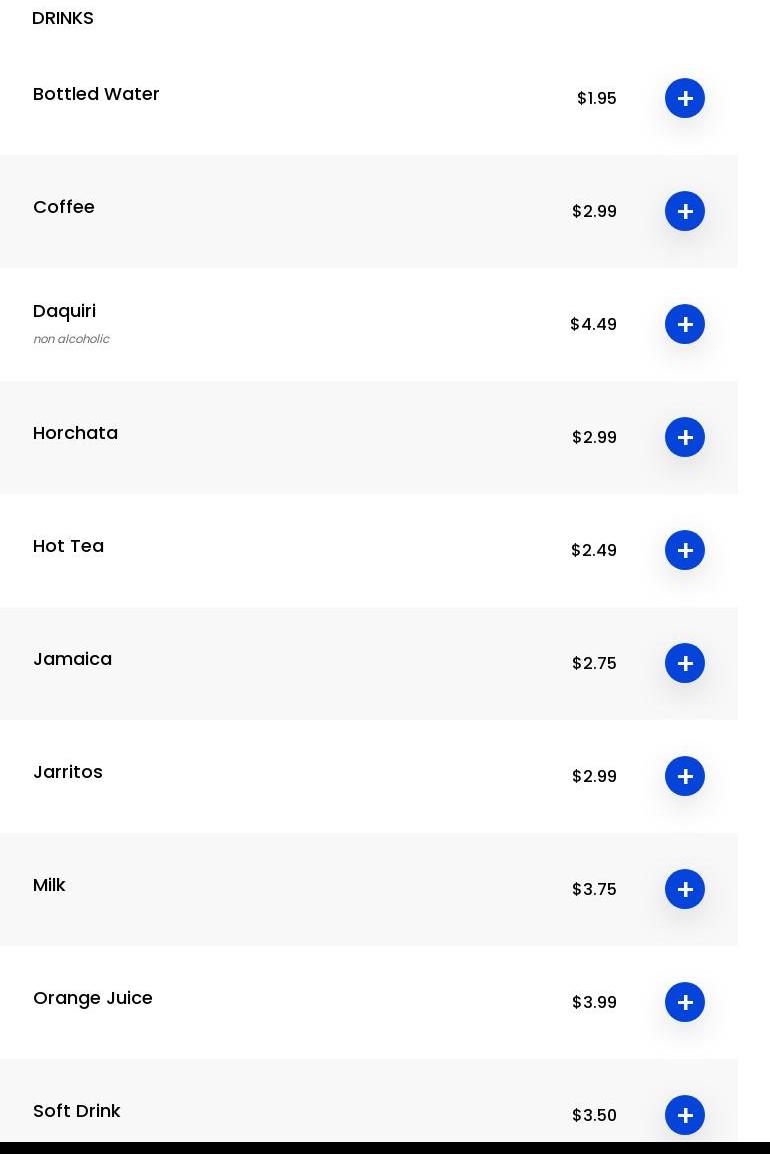Click the Daquiri item title
Viewport: 770px width, 1154px height.
point(64,311)
